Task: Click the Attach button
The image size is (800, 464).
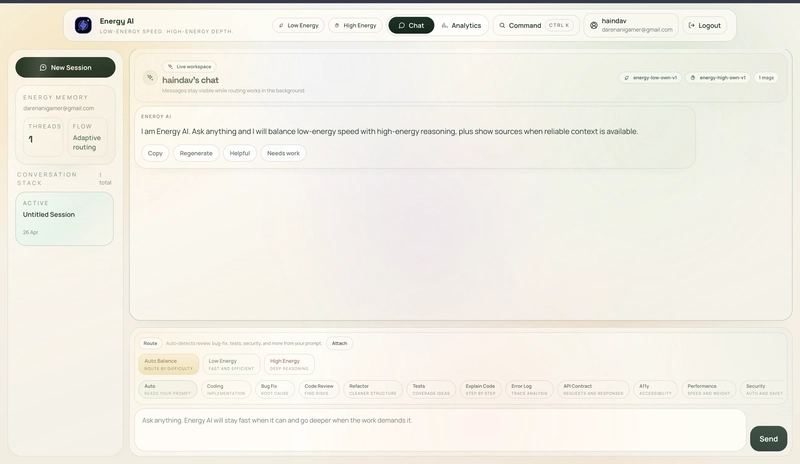Action: pyautogui.click(x=339, y=344)
